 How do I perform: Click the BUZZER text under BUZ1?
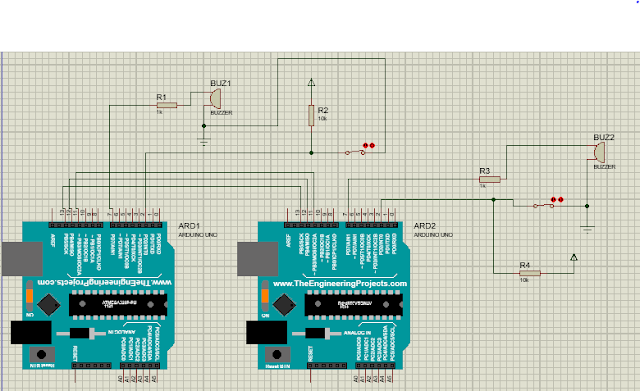(x=221, y=113)
